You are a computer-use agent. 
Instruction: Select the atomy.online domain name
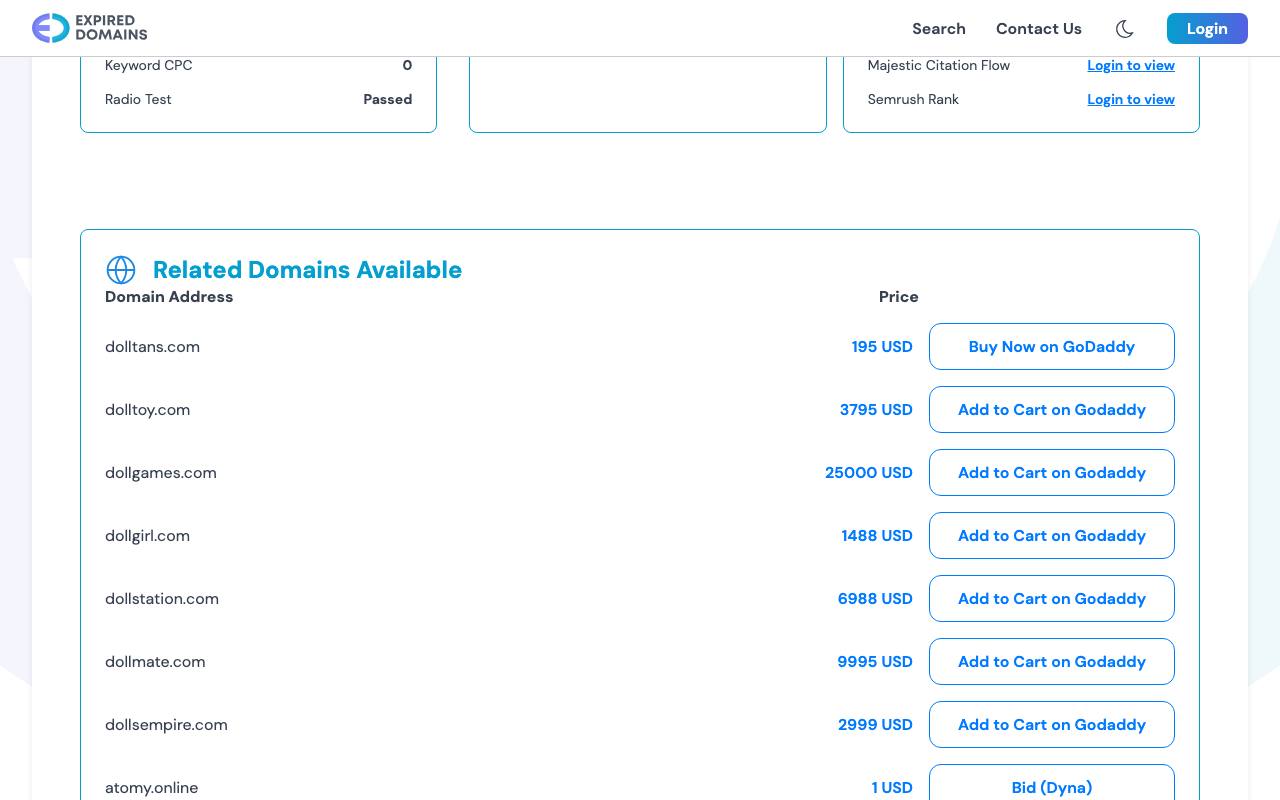[151, 788]
